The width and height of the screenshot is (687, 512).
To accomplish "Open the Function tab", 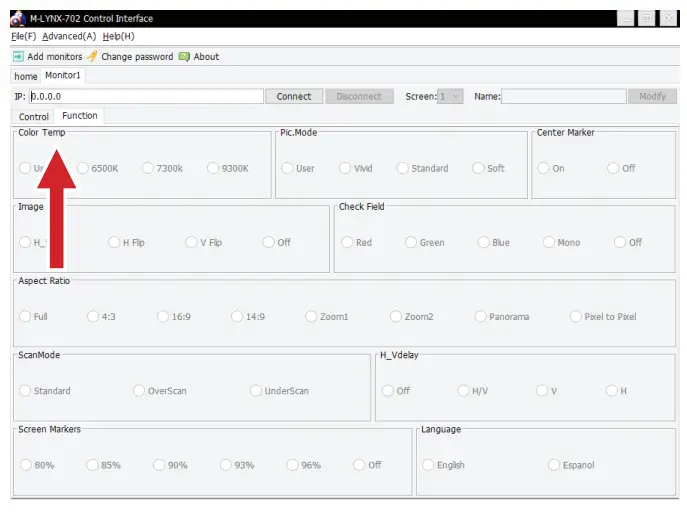I will click(x=79, y=116).
